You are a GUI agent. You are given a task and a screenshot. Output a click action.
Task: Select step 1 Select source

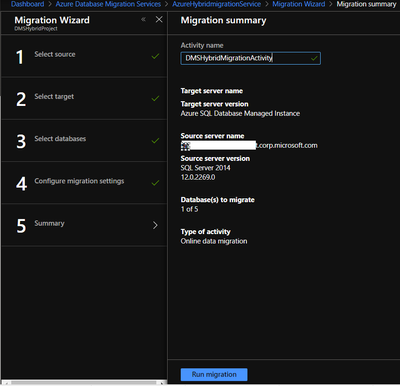coord(84,56)
